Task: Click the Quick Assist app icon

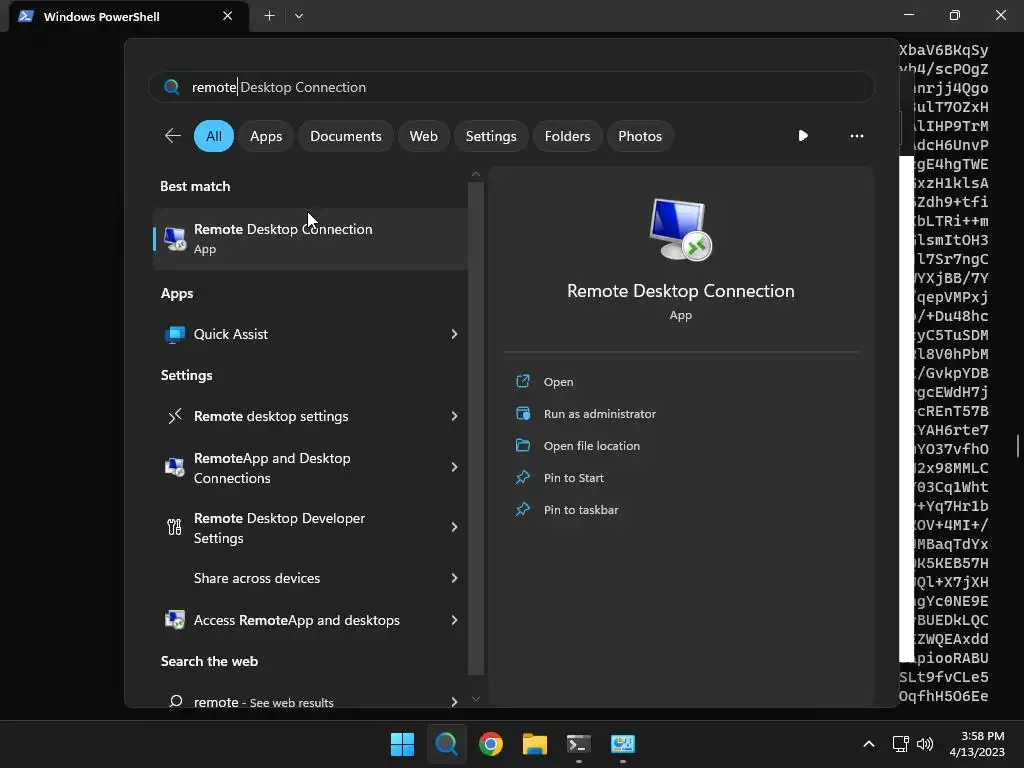Action: click(174, 334)
